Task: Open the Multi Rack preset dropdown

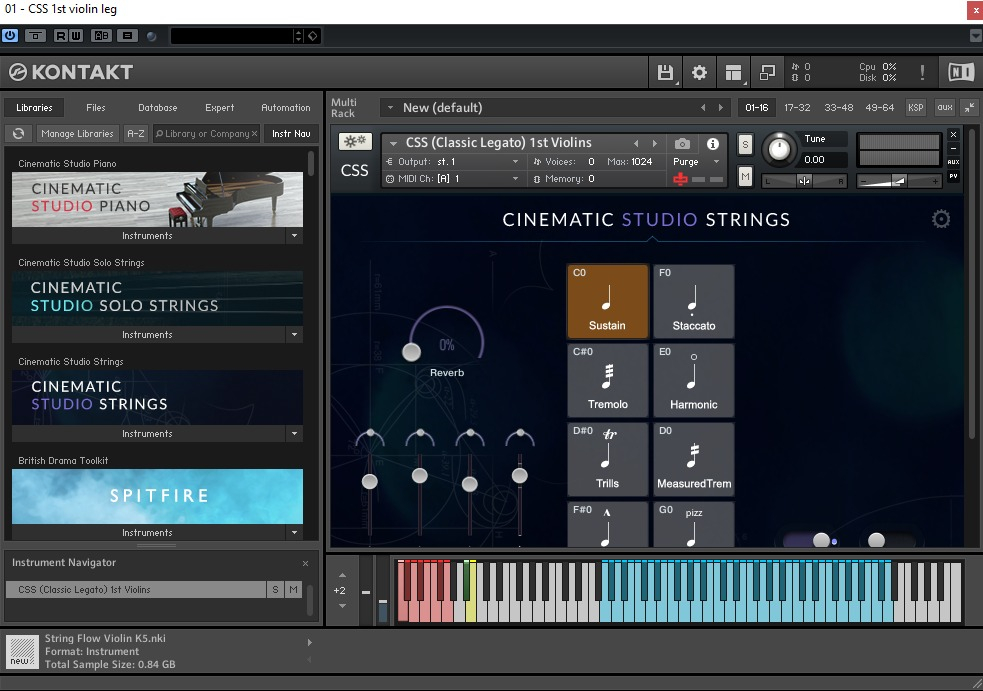Action: (388, 108)
